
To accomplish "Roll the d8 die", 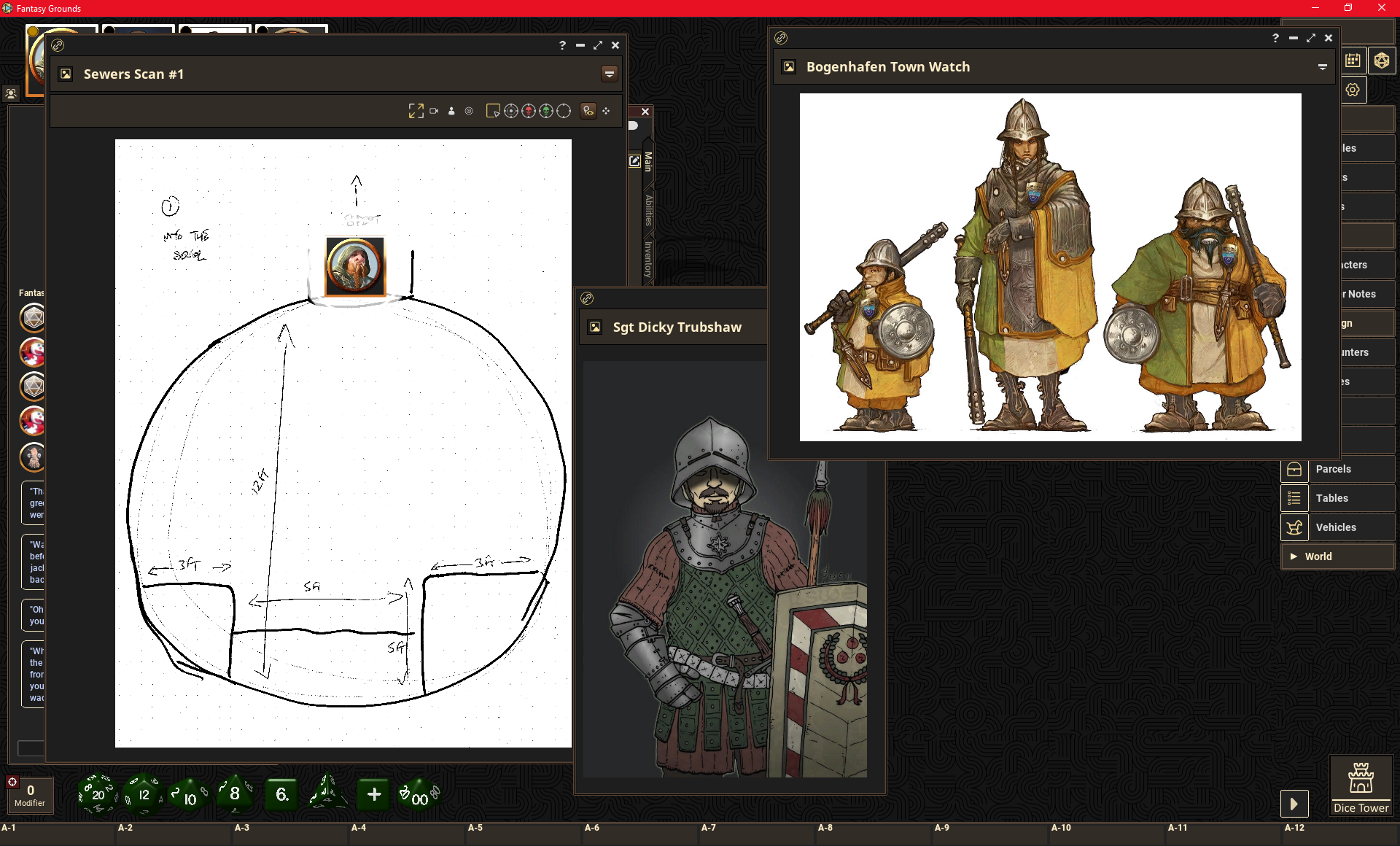I will tap(235, 793).
